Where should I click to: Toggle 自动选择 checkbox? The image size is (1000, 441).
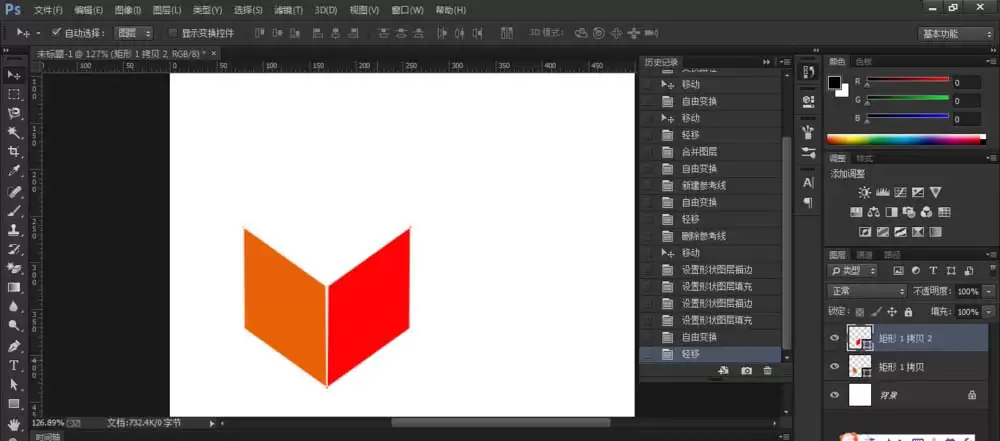(x=56, y=32)
